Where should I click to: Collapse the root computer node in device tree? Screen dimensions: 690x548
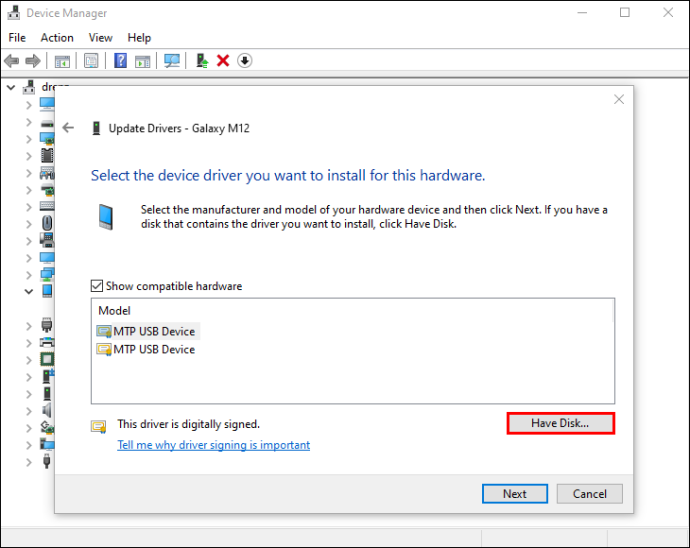pyautogui.click(x=11, y=88)
